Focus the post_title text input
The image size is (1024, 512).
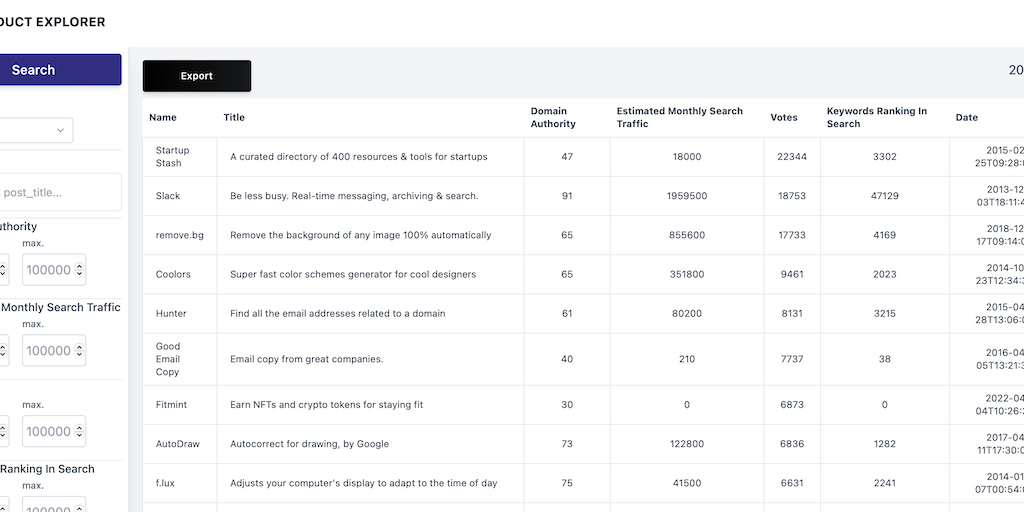(x=60, y=192)
